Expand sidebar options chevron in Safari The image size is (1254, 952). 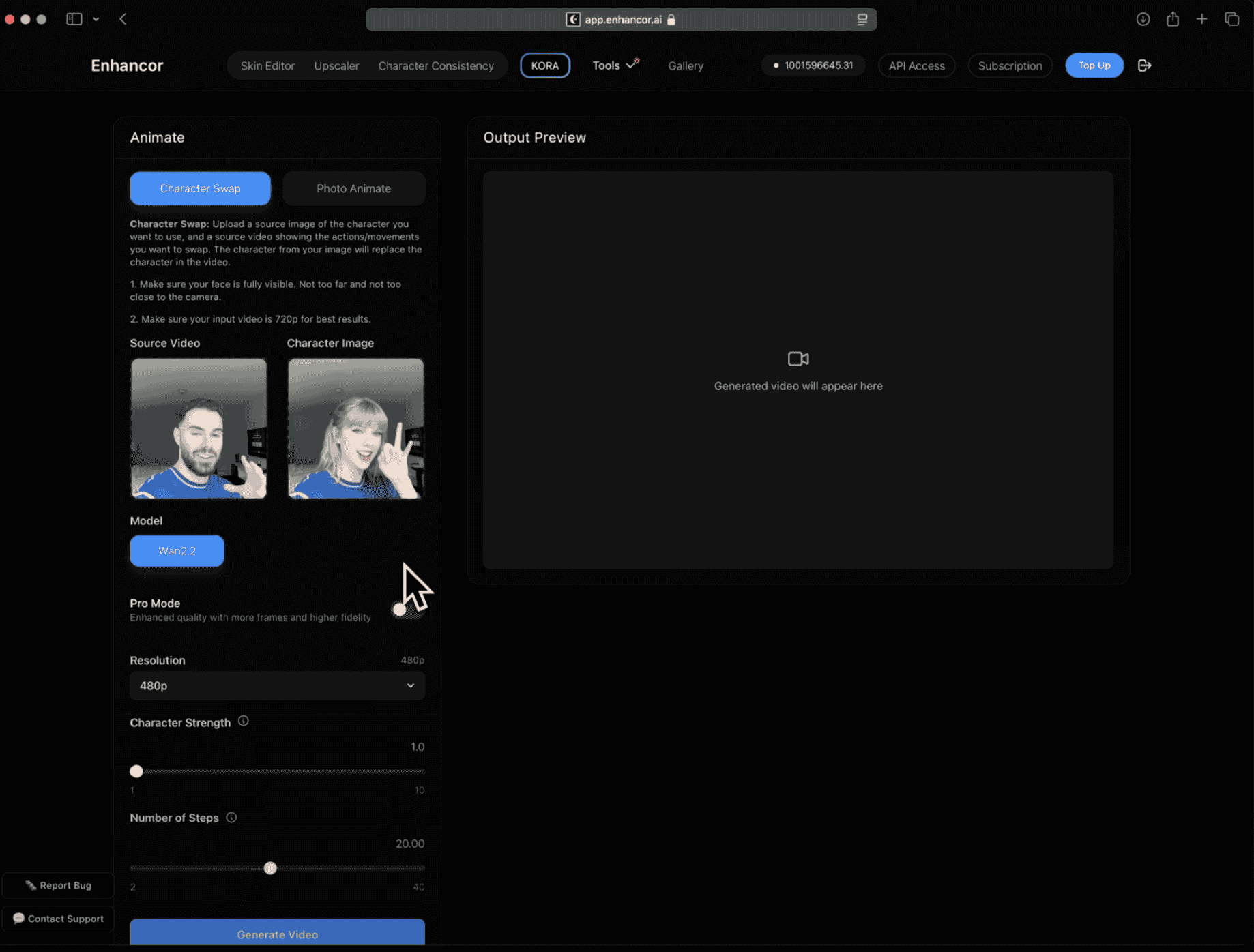point(96,19)
